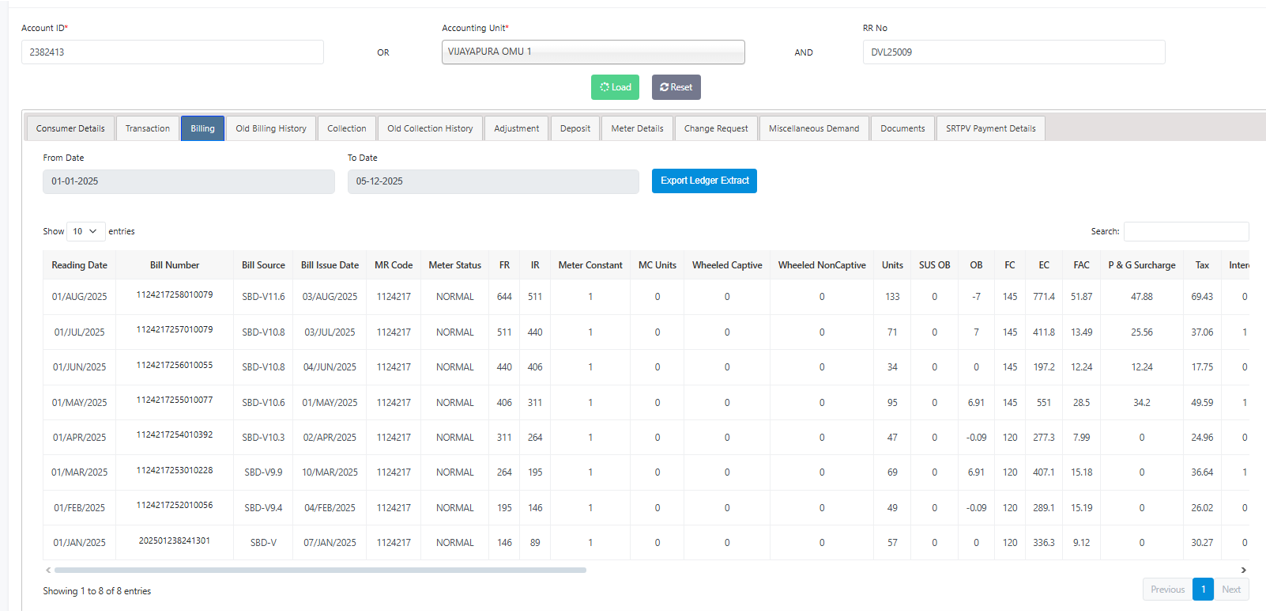Click the green Load button
The image size is (1266, 611).
pos(615,87)
